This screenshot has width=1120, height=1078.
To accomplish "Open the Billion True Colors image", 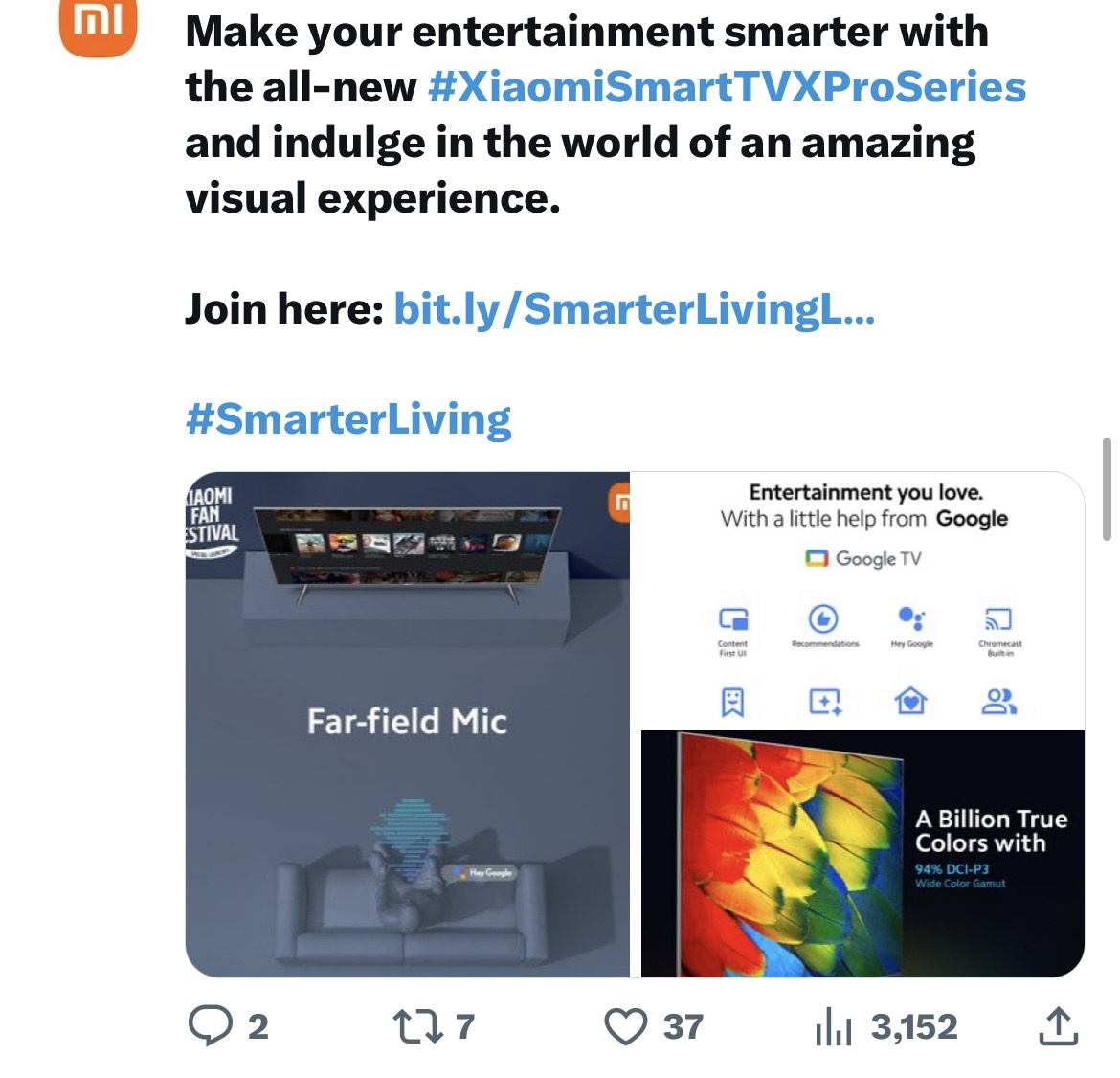I will (862, 854).
